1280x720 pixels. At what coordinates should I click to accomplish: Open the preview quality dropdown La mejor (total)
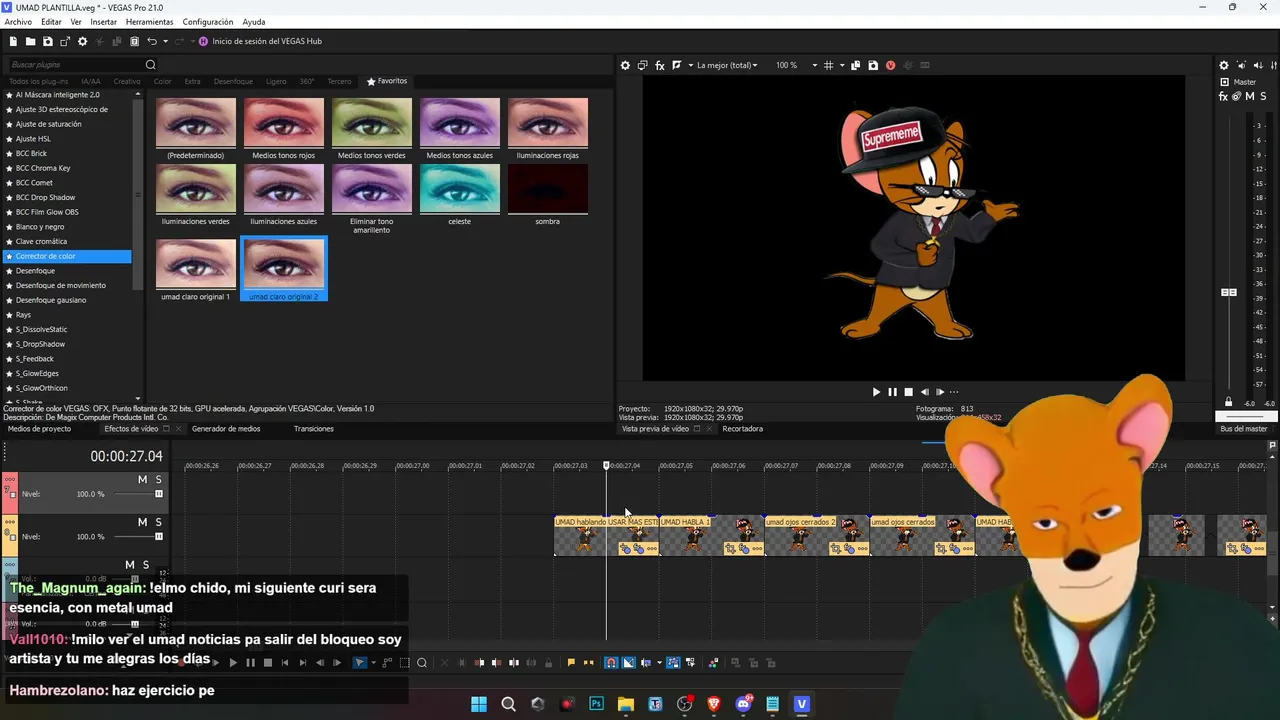click(727, 65)
